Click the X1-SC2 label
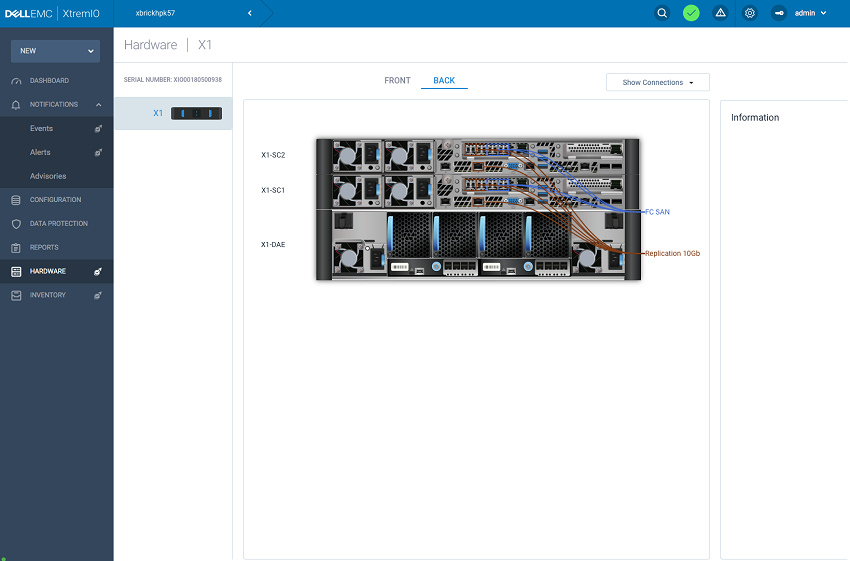850x561 pixels. pyautogui.click(x=273, y=155)
